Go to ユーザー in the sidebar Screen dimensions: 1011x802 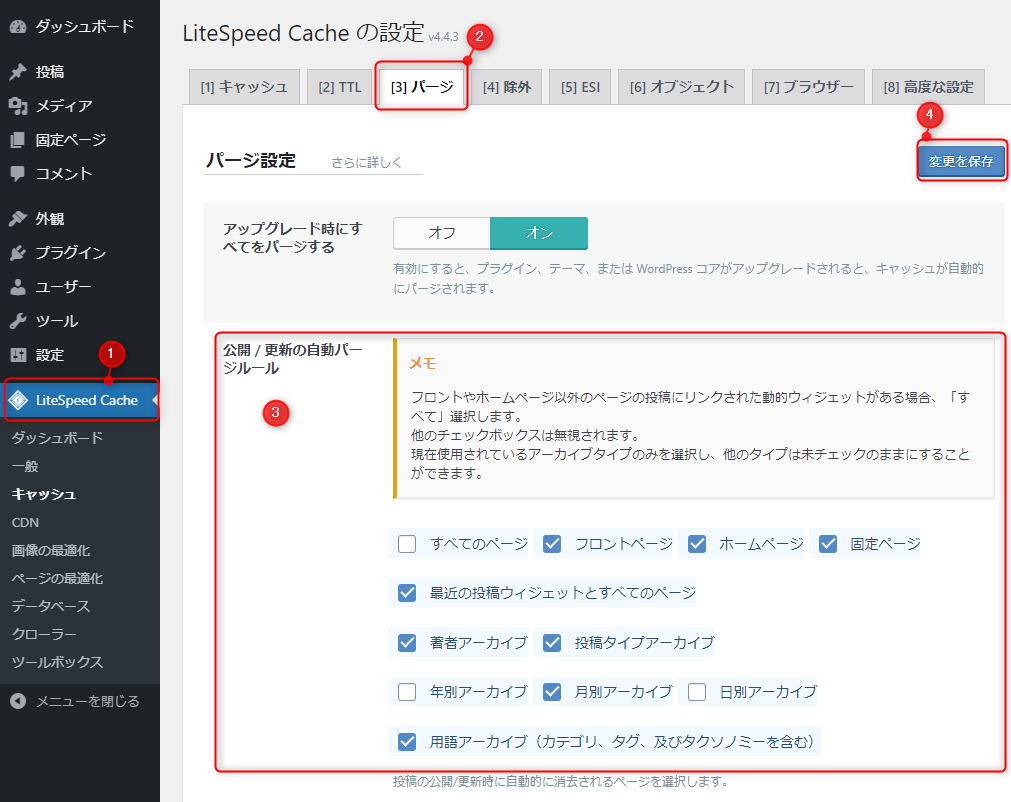coord(80,287)
